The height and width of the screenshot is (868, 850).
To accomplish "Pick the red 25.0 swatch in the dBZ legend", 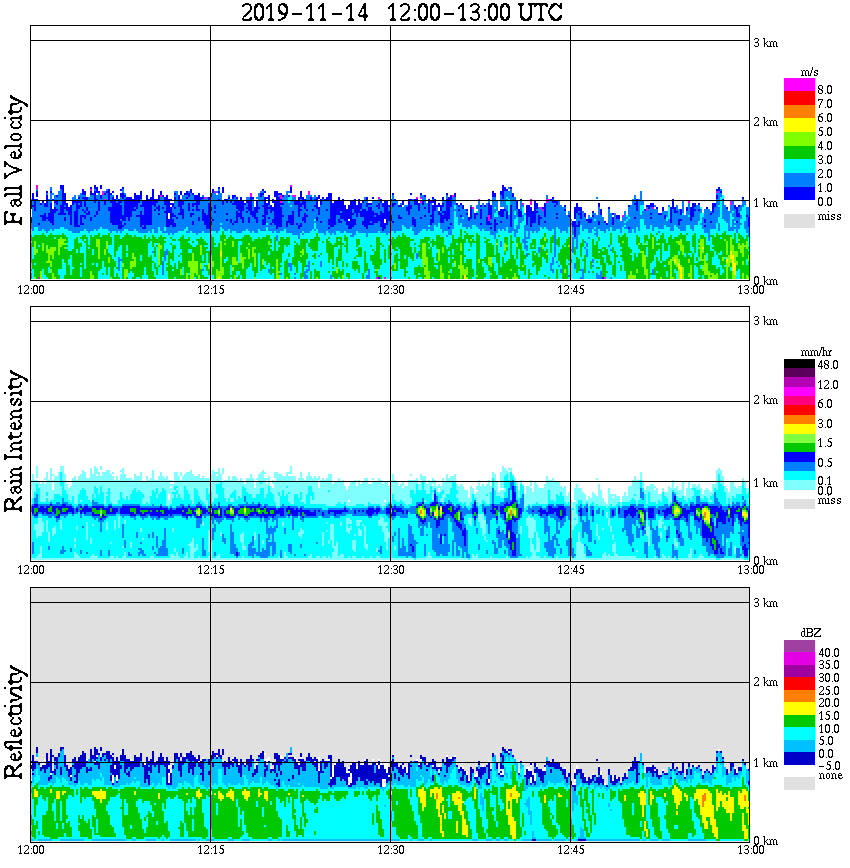I will coord(799,683).
